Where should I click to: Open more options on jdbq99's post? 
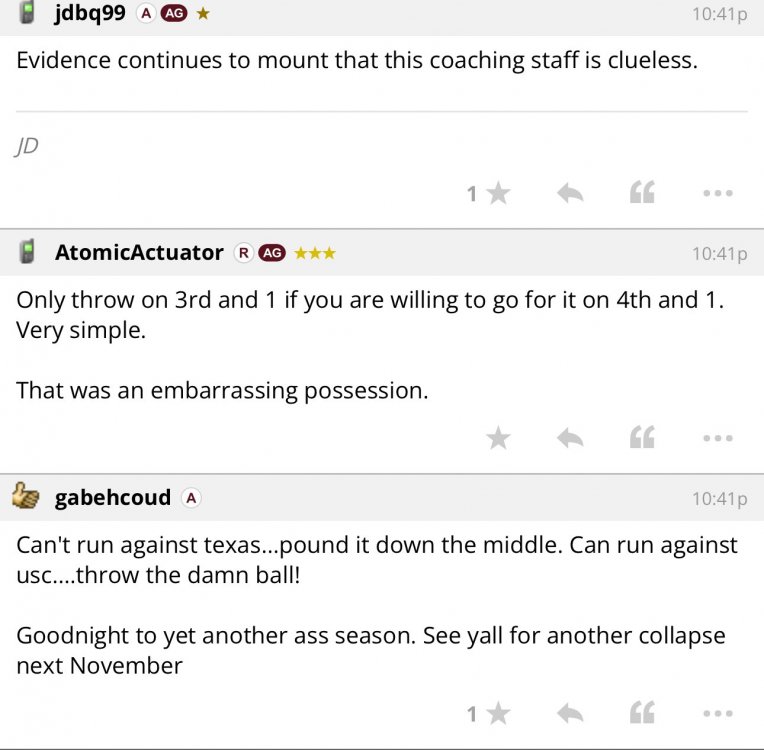pyautogui.click(x=717, y=194)
